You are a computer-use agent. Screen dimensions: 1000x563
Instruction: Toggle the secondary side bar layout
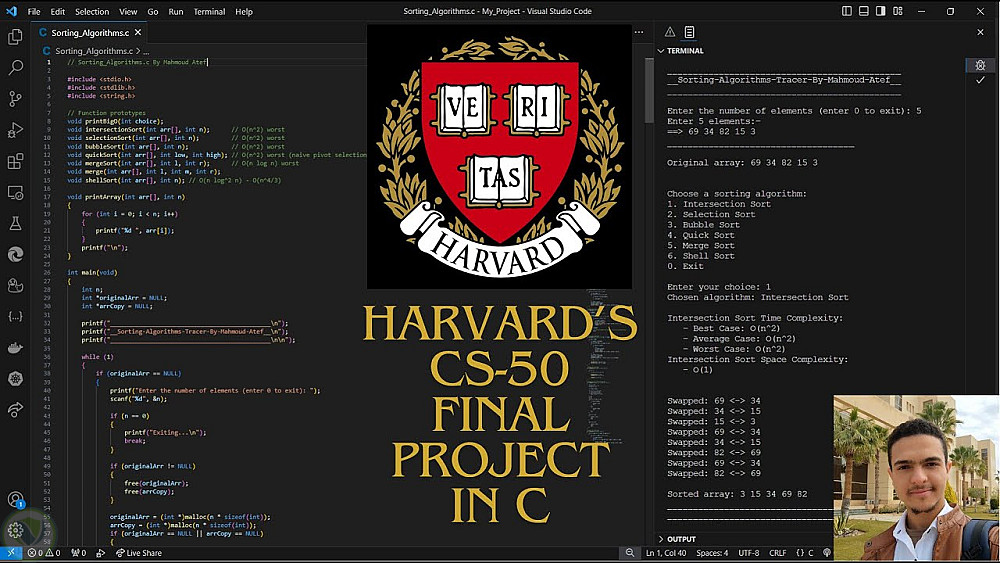coord(880,11)
